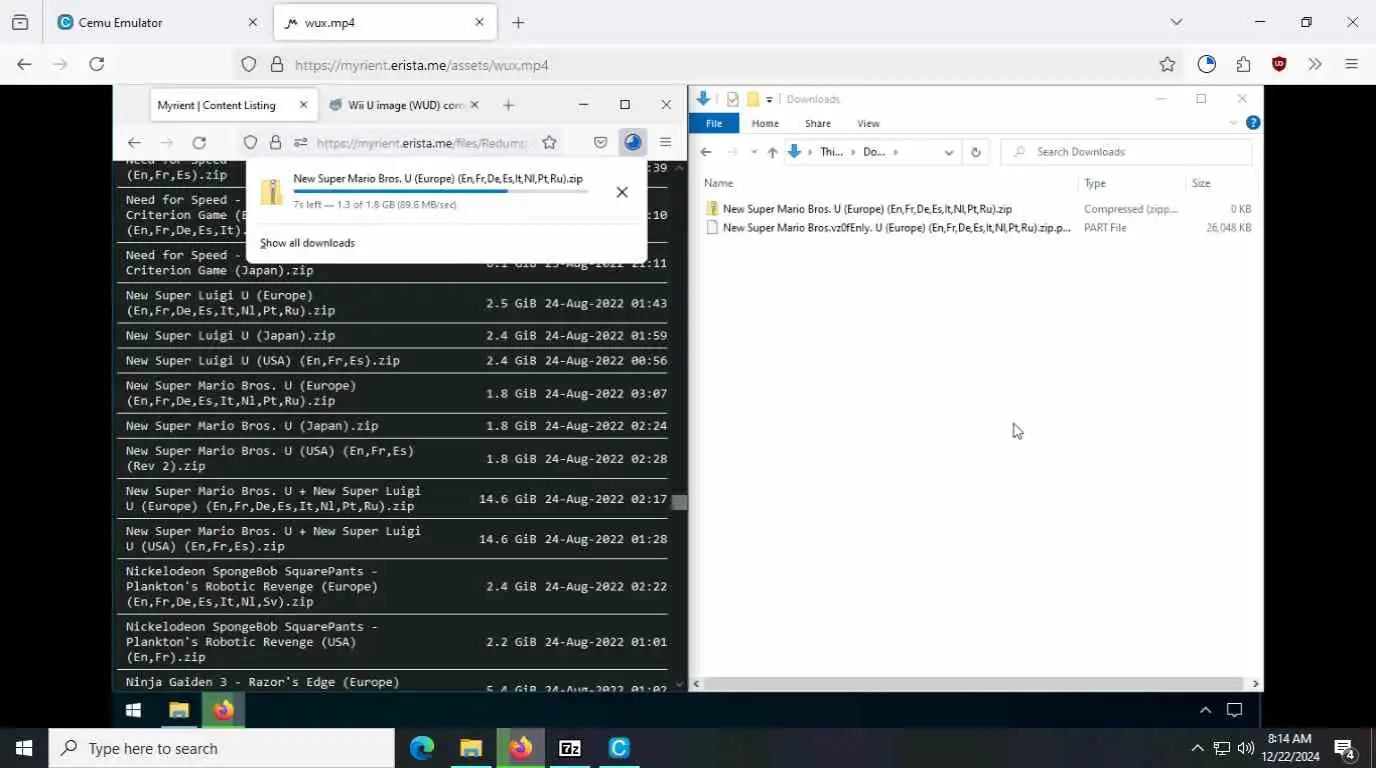The image size is (1376, 768).
Task: Expand the explorer ribbon with the chevron
Action: click(1233, 123)
